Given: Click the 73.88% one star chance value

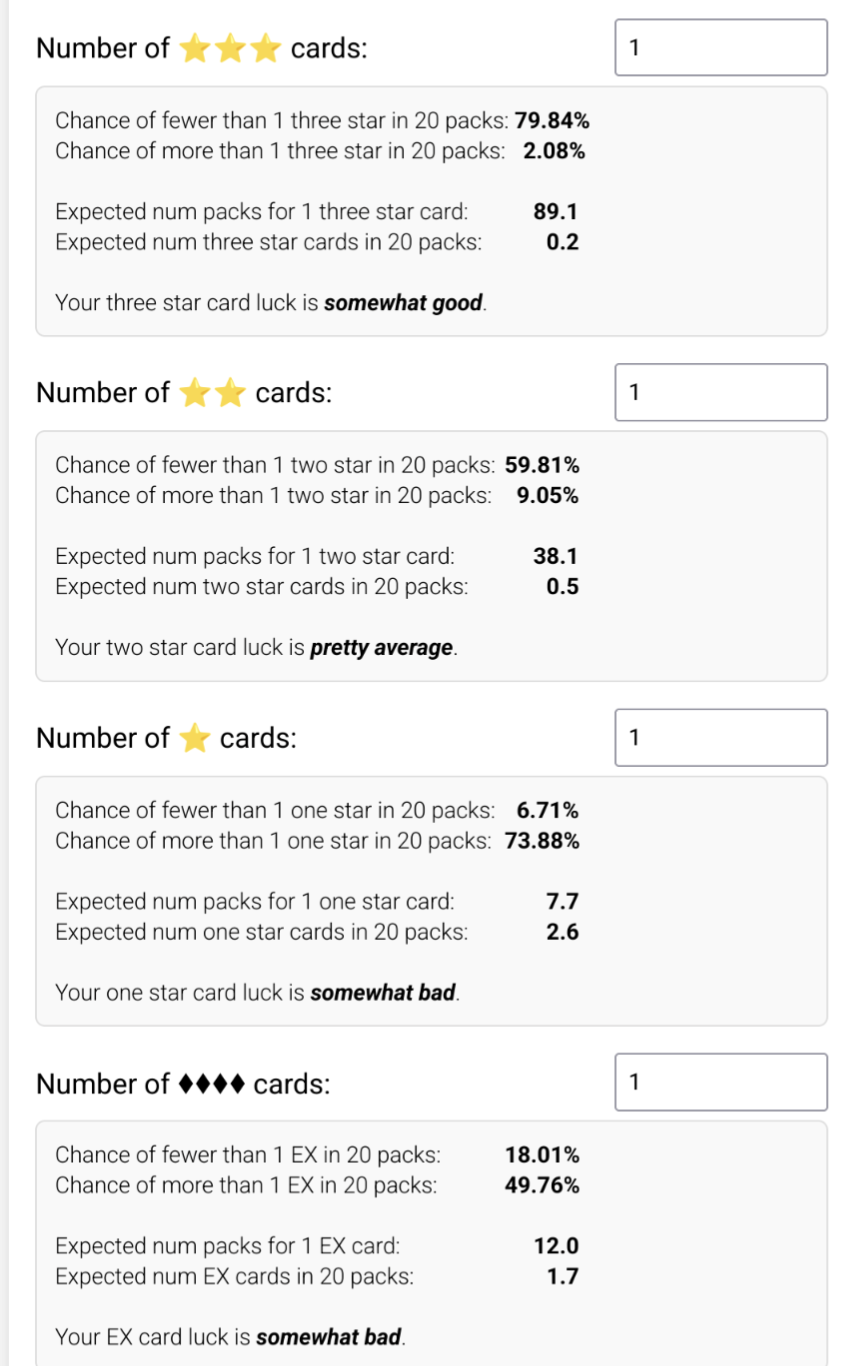Looking at the screenshot, I should click(x=542, y=841).
